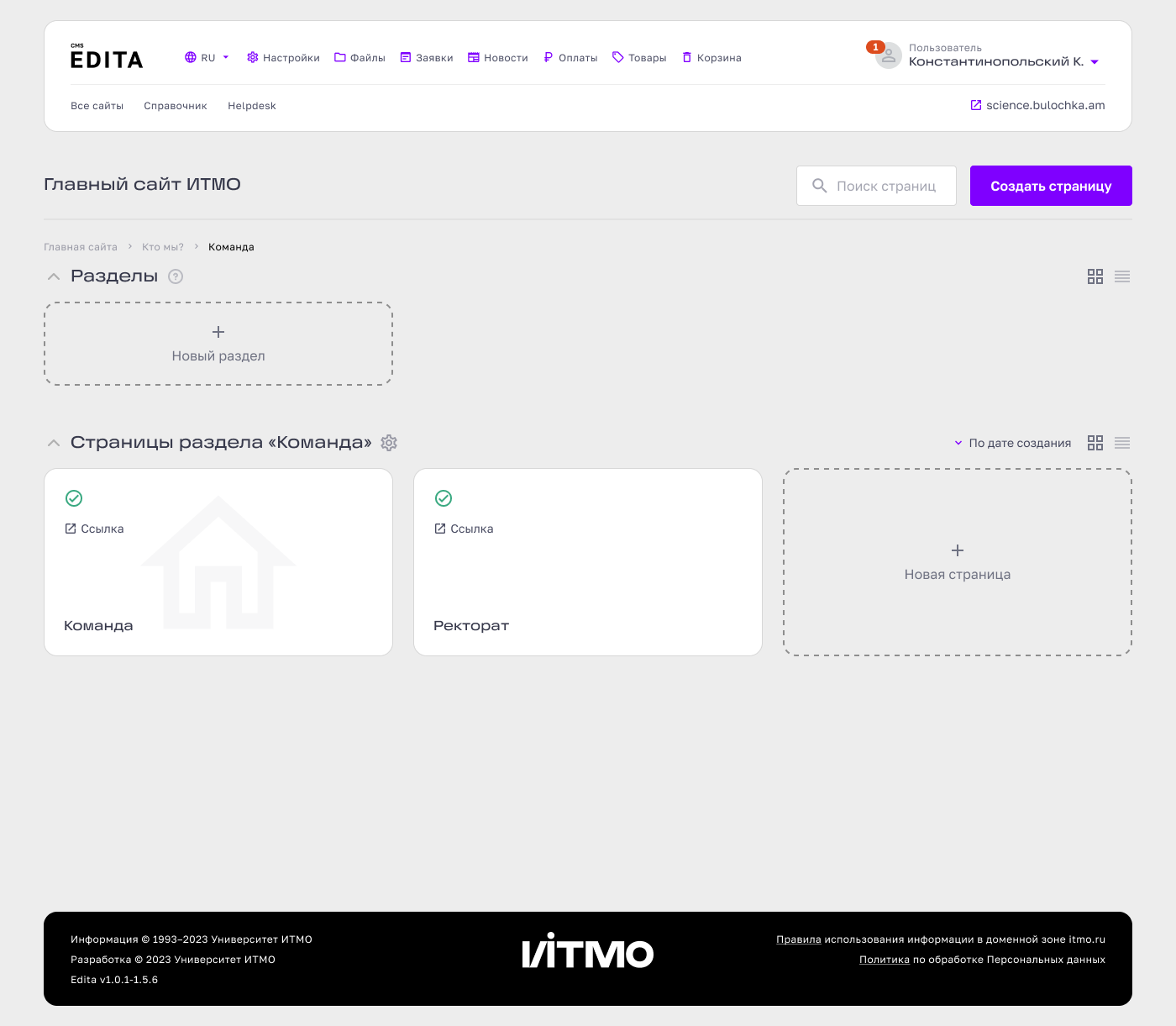
Task: Open the Политика link in the footer
Action: tap(885, 960)
